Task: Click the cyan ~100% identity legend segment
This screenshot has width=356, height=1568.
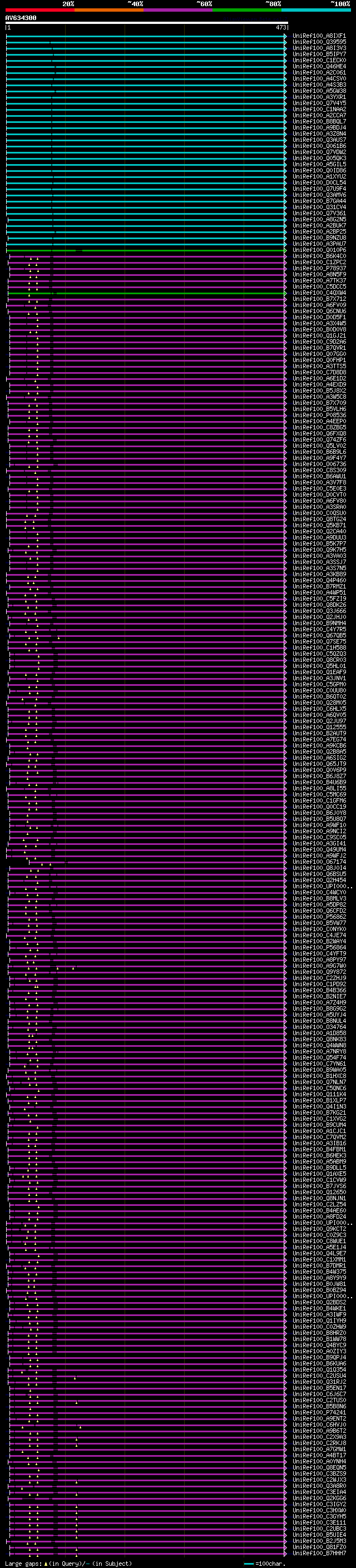Action: (x=316, y=10)
